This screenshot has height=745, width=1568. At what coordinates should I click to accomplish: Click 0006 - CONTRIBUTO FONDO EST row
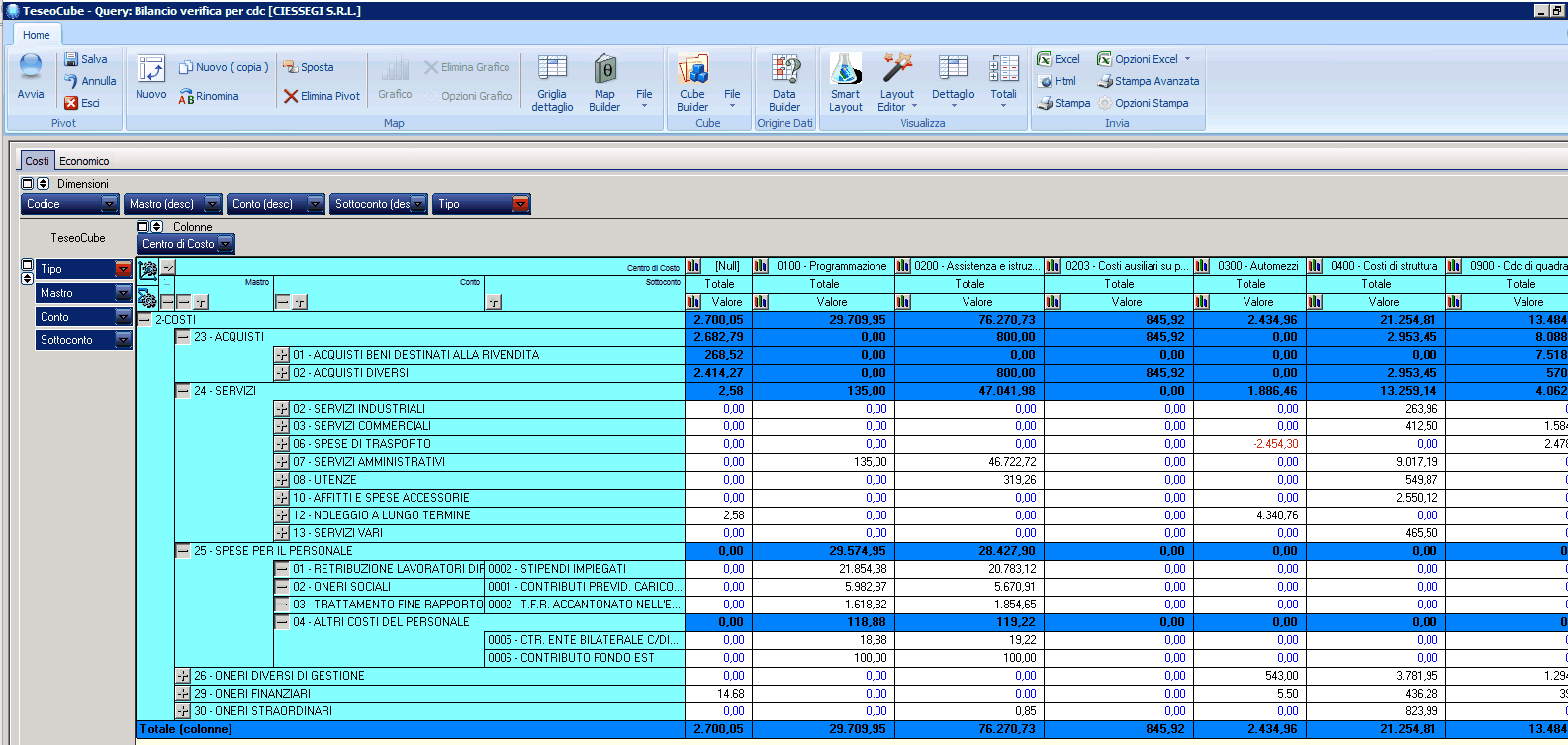click(x=585, y=658)
